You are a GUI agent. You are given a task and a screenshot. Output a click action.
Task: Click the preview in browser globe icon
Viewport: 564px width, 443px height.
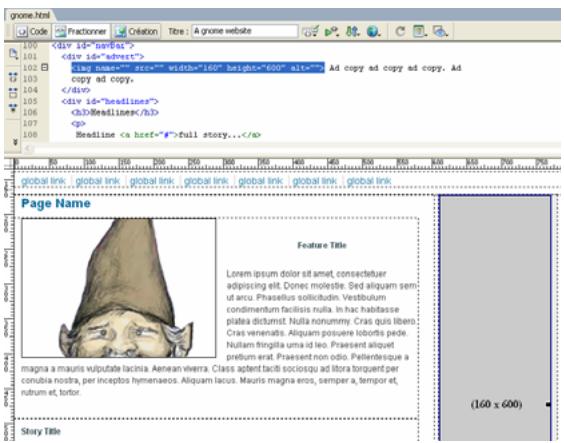pos(374,32)
